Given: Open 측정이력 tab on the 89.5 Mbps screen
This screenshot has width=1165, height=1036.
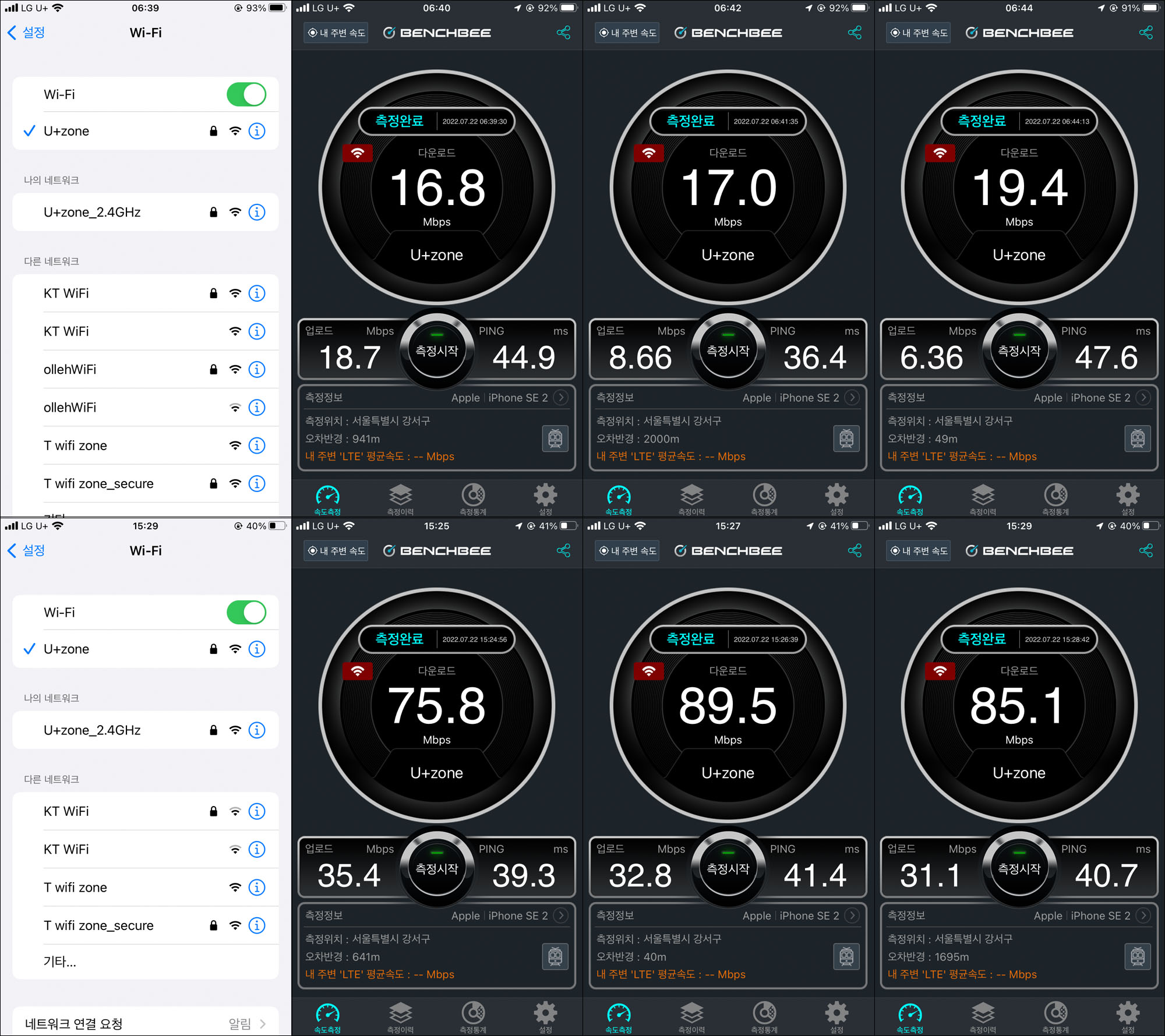Looking at the screenshot, I should pos(691,1017).
